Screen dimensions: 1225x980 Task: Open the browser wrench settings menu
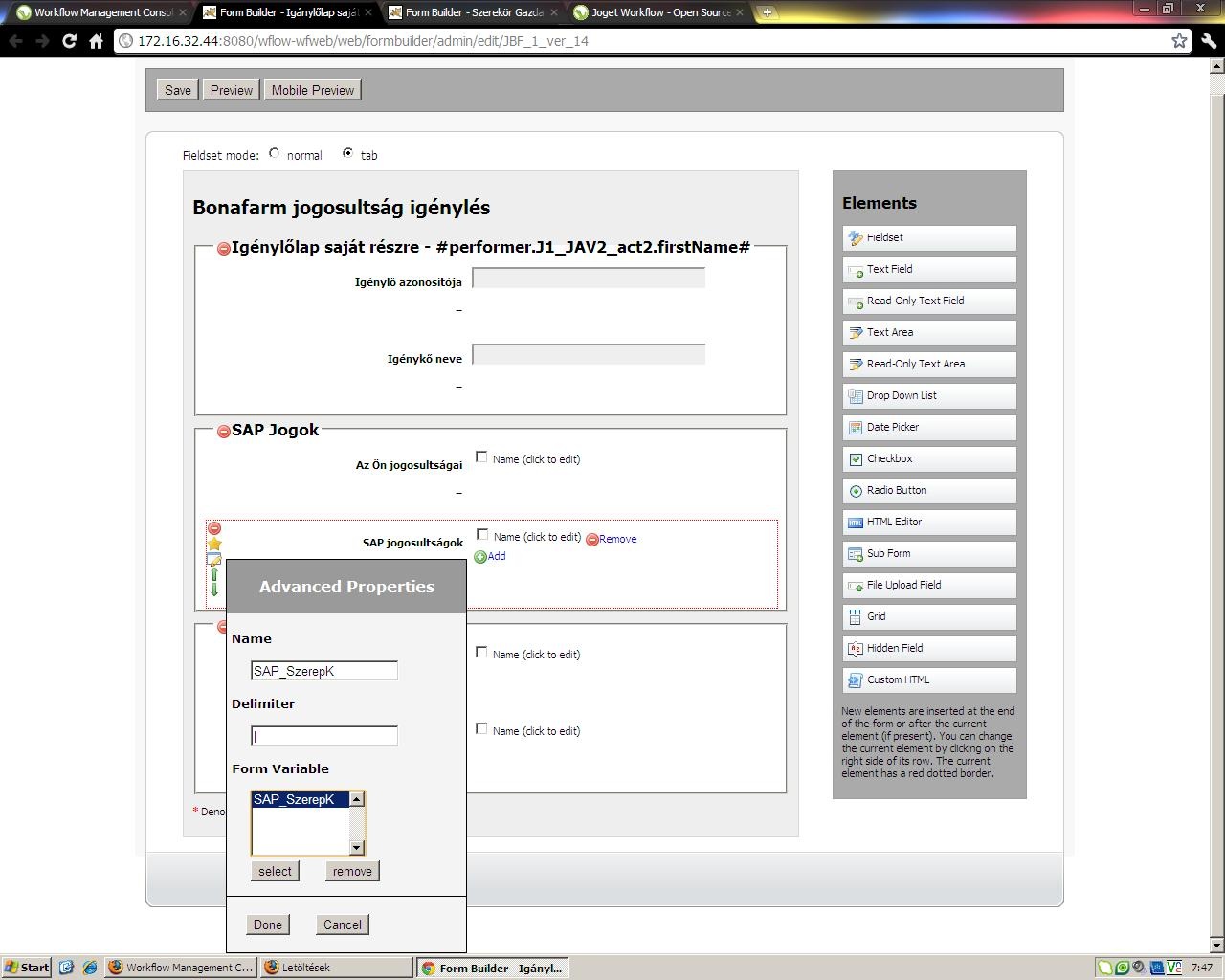pyautogui.click(x=1208, y=41)
